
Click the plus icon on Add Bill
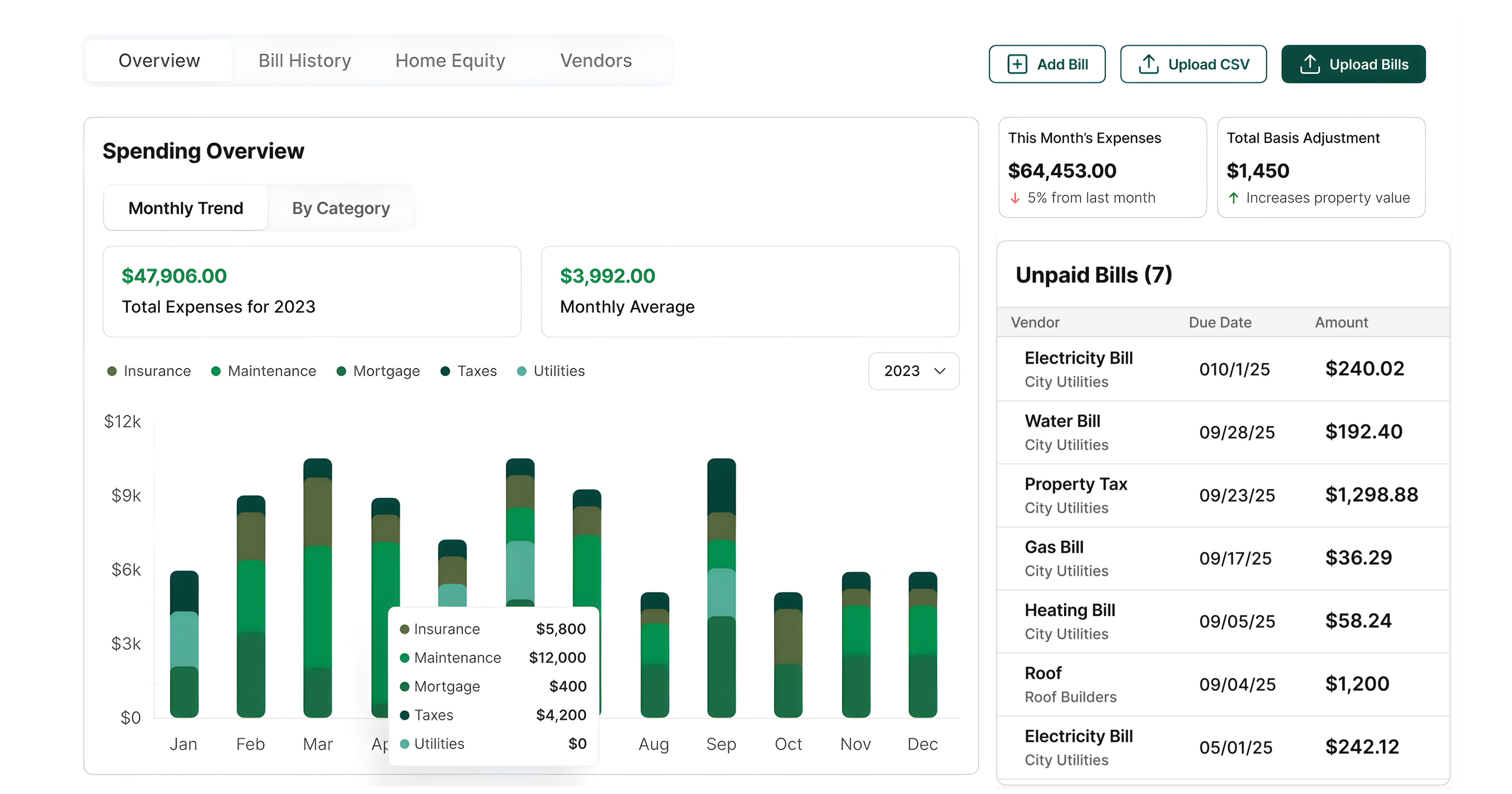[x=1018, y=64]
